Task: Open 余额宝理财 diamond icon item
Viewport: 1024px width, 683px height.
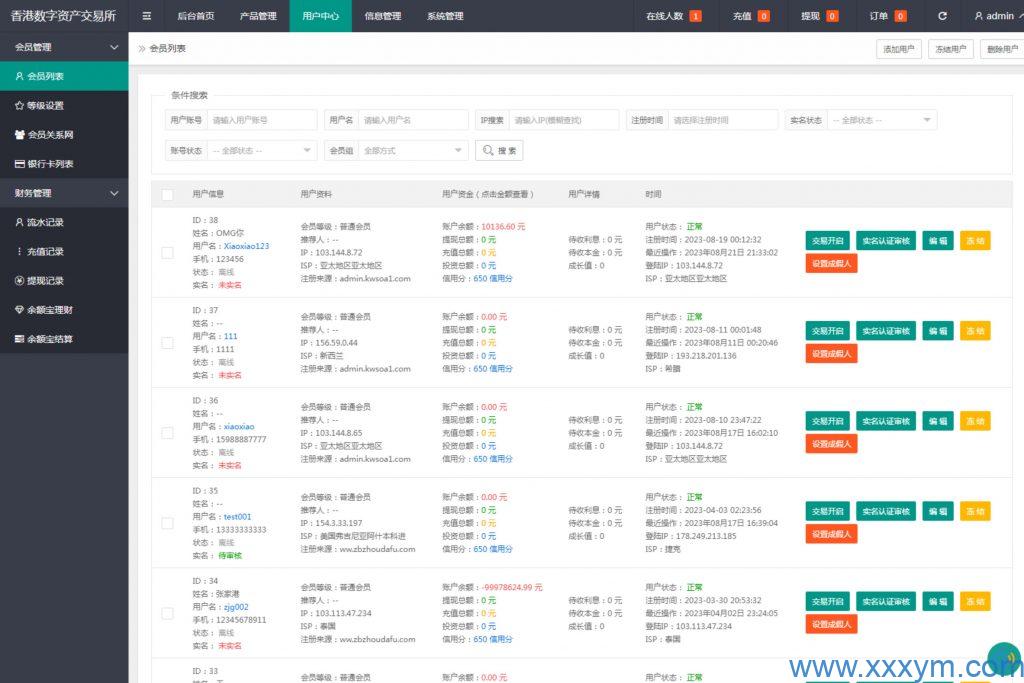Action: pyautogui.click(x=20, y=310)
